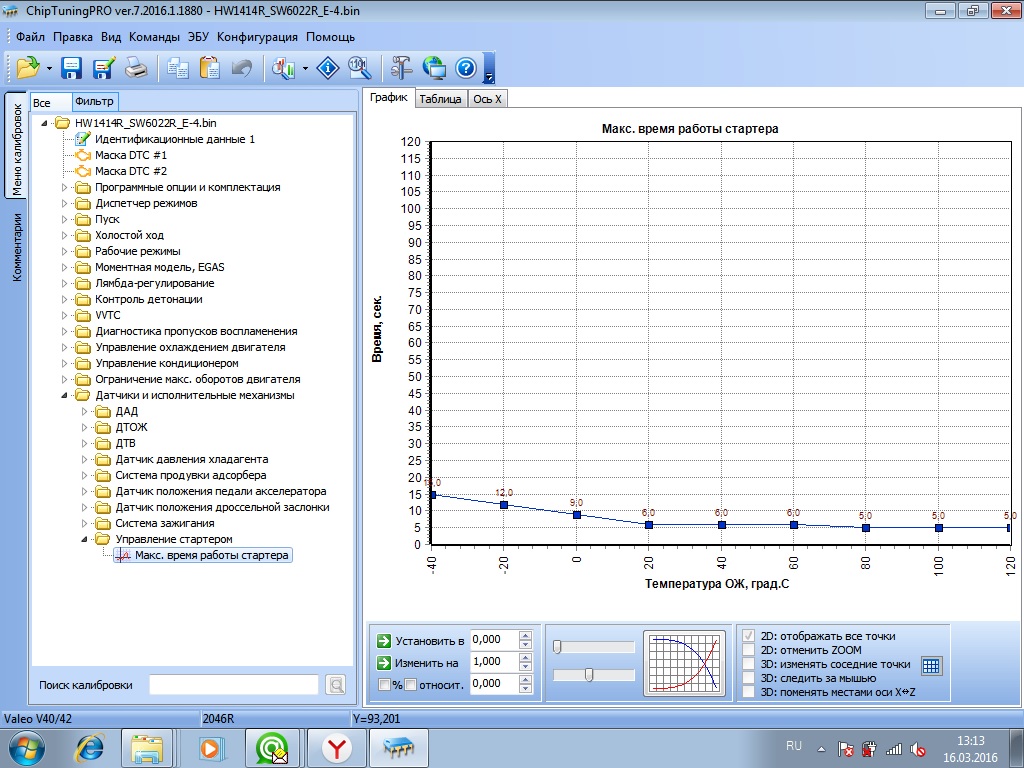Click the printer icon in toolbar
The width and height of the screenshot is (1024, 768).
point(136,68)
